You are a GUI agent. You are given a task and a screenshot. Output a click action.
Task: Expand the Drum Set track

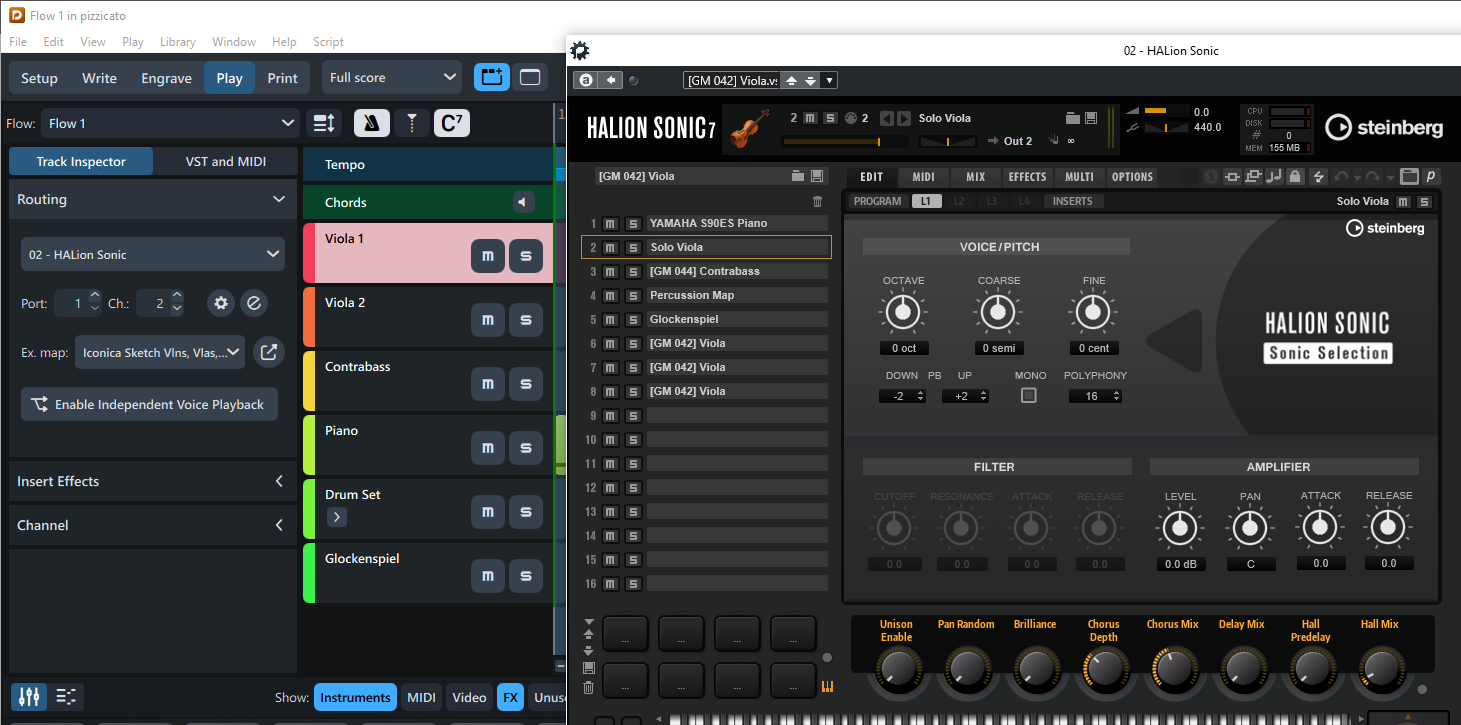pos(337,517)
